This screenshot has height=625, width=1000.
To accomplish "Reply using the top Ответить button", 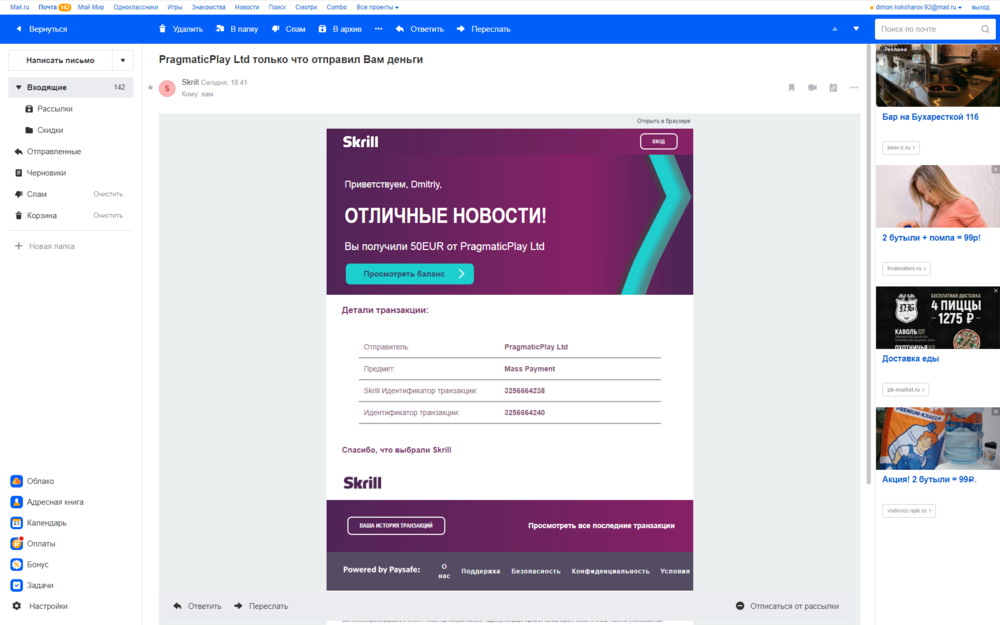I will click(x=420, y=29).
